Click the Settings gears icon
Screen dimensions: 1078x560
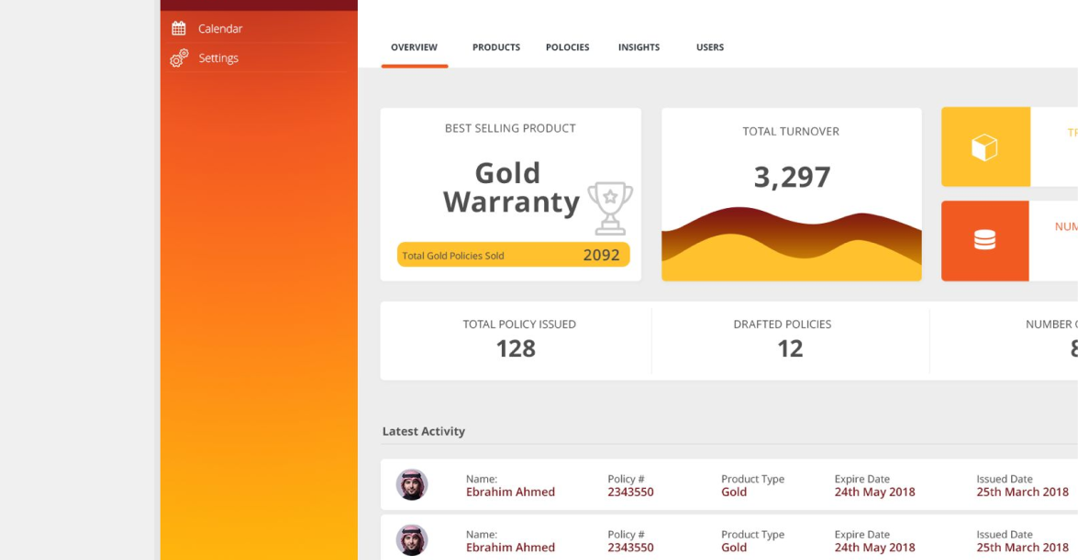click(179, 59)
